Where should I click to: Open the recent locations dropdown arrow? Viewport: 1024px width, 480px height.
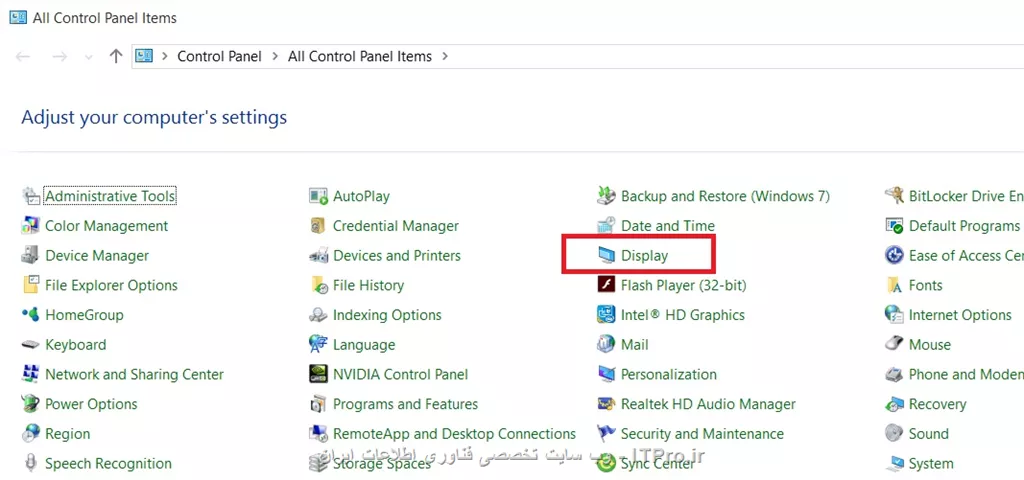89,57
